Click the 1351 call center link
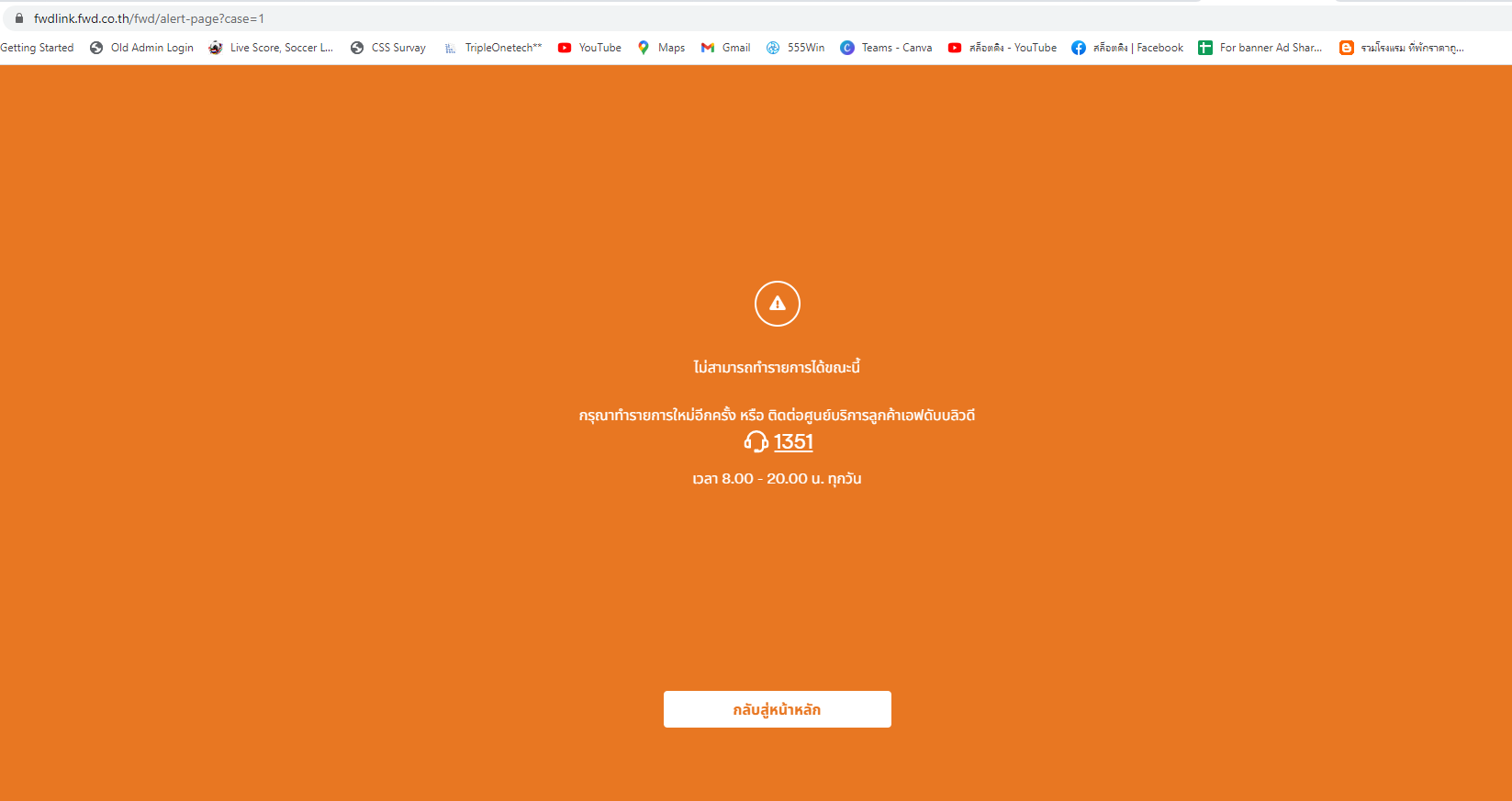This screenshot has width=1512, height=801. click(793, 442)
